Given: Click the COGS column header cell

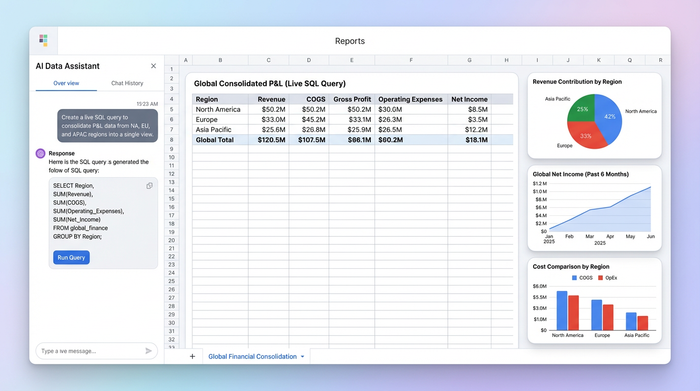Looking at the screenshot, I should pos(309,99).
